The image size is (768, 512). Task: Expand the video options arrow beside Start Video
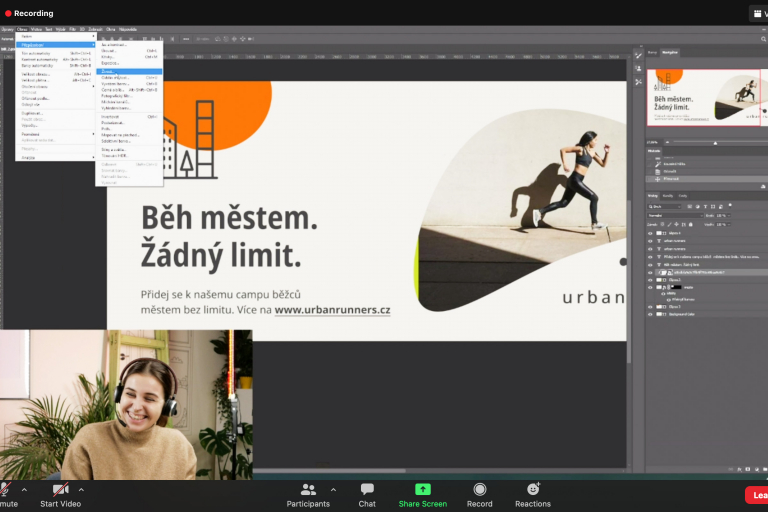tap(81, 489)
